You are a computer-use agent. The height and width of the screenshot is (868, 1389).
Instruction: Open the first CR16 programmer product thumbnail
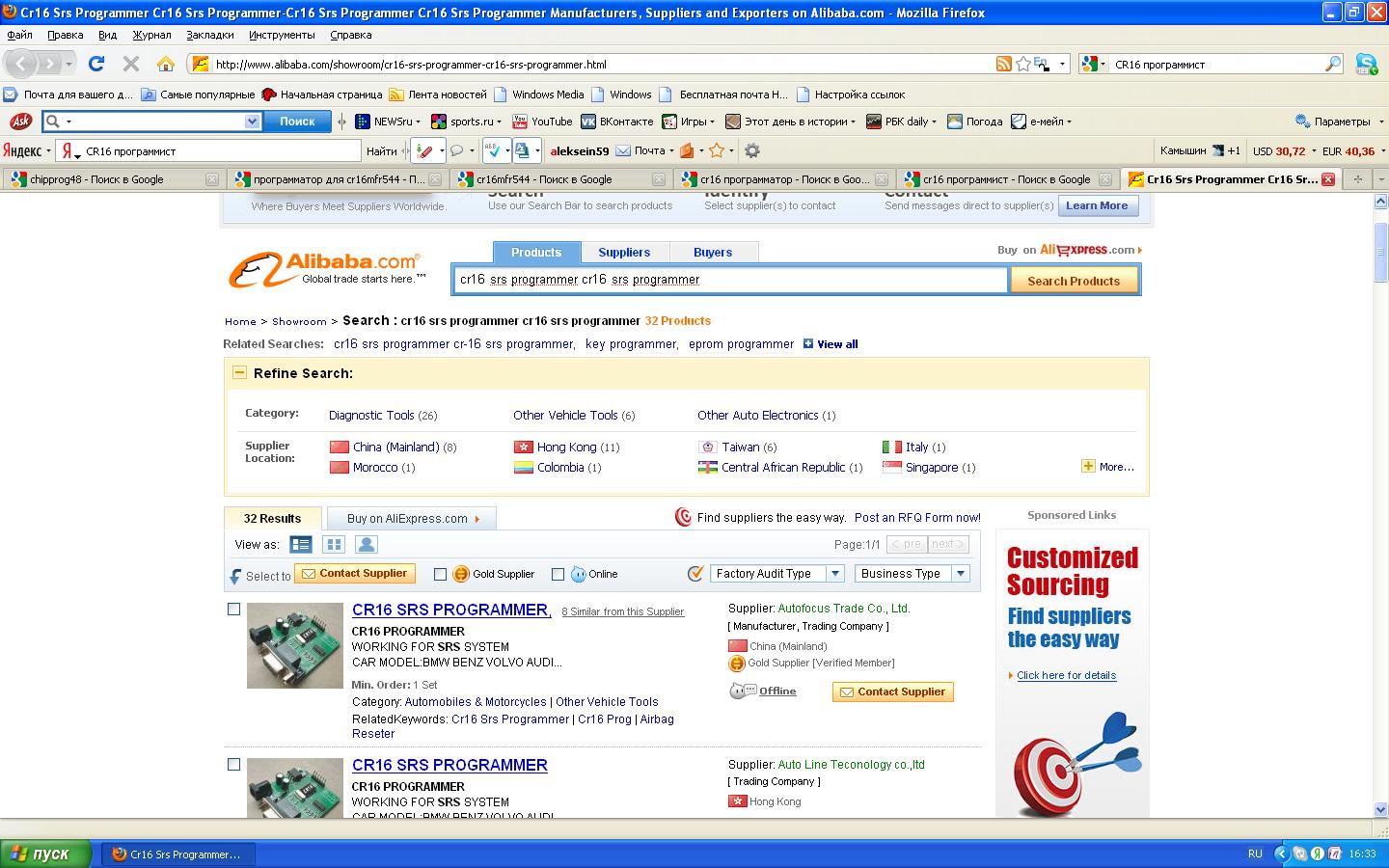(295, 645)
